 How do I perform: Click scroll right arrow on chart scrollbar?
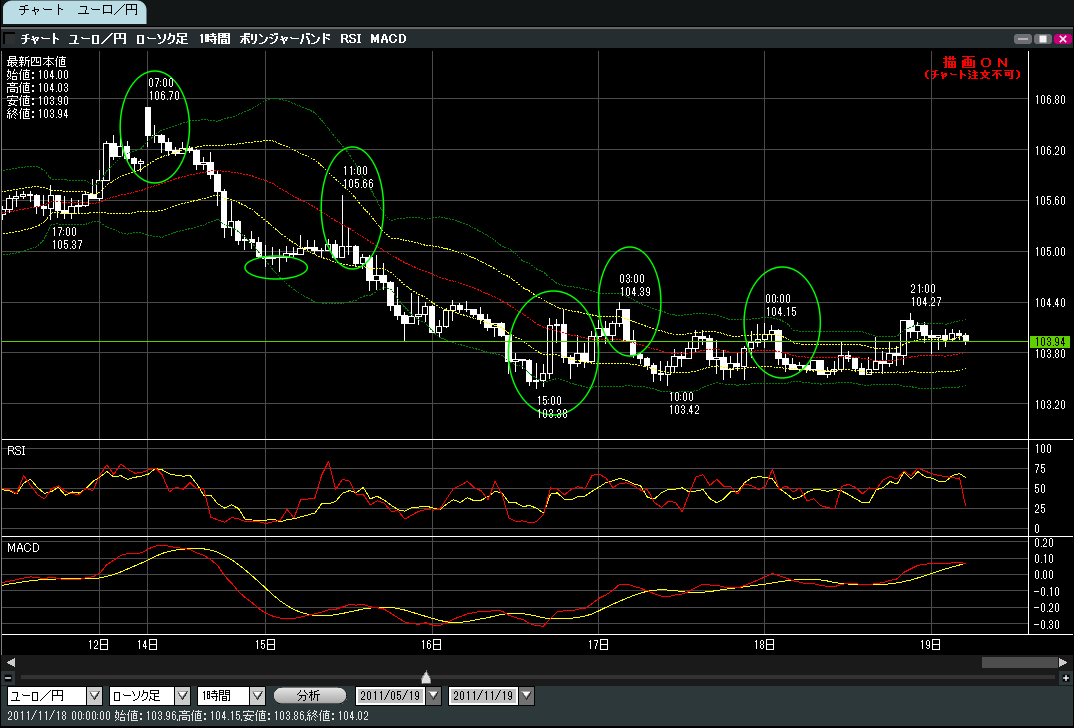1064,662
